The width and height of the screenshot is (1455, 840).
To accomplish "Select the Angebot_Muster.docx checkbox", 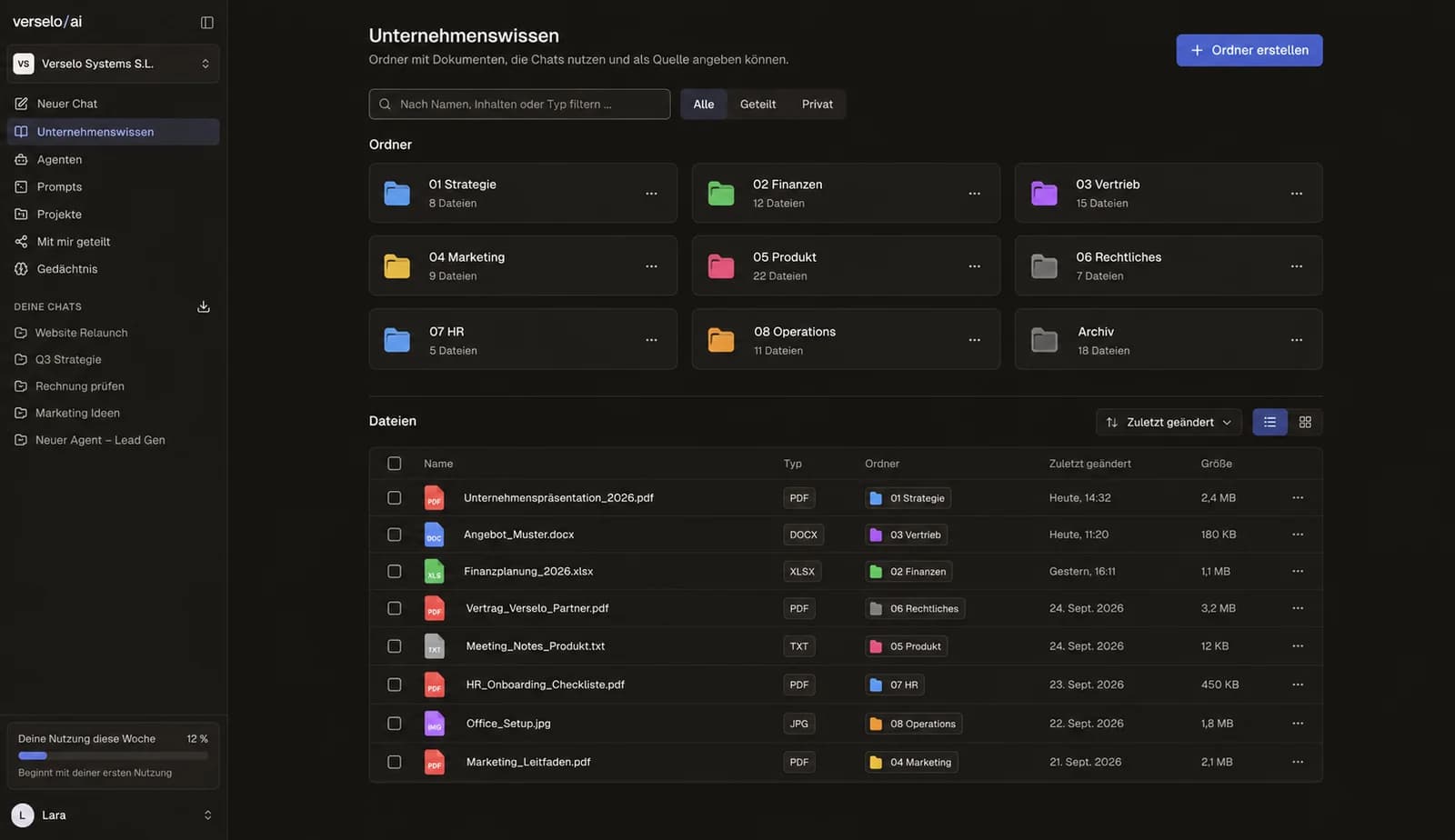I will point(394,535).
